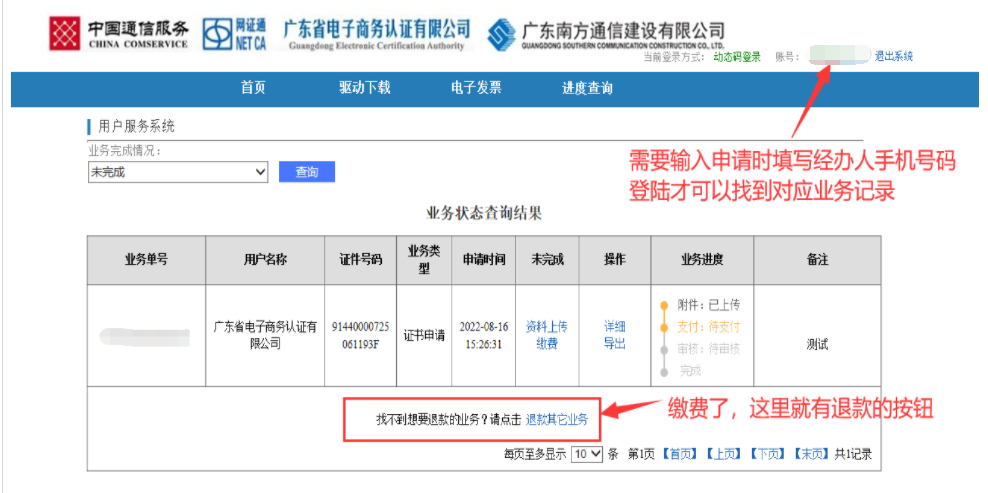This screenshot has height=493, width=988.
Task: Jump to 末页 in the pagination
Action: [811, 454]
